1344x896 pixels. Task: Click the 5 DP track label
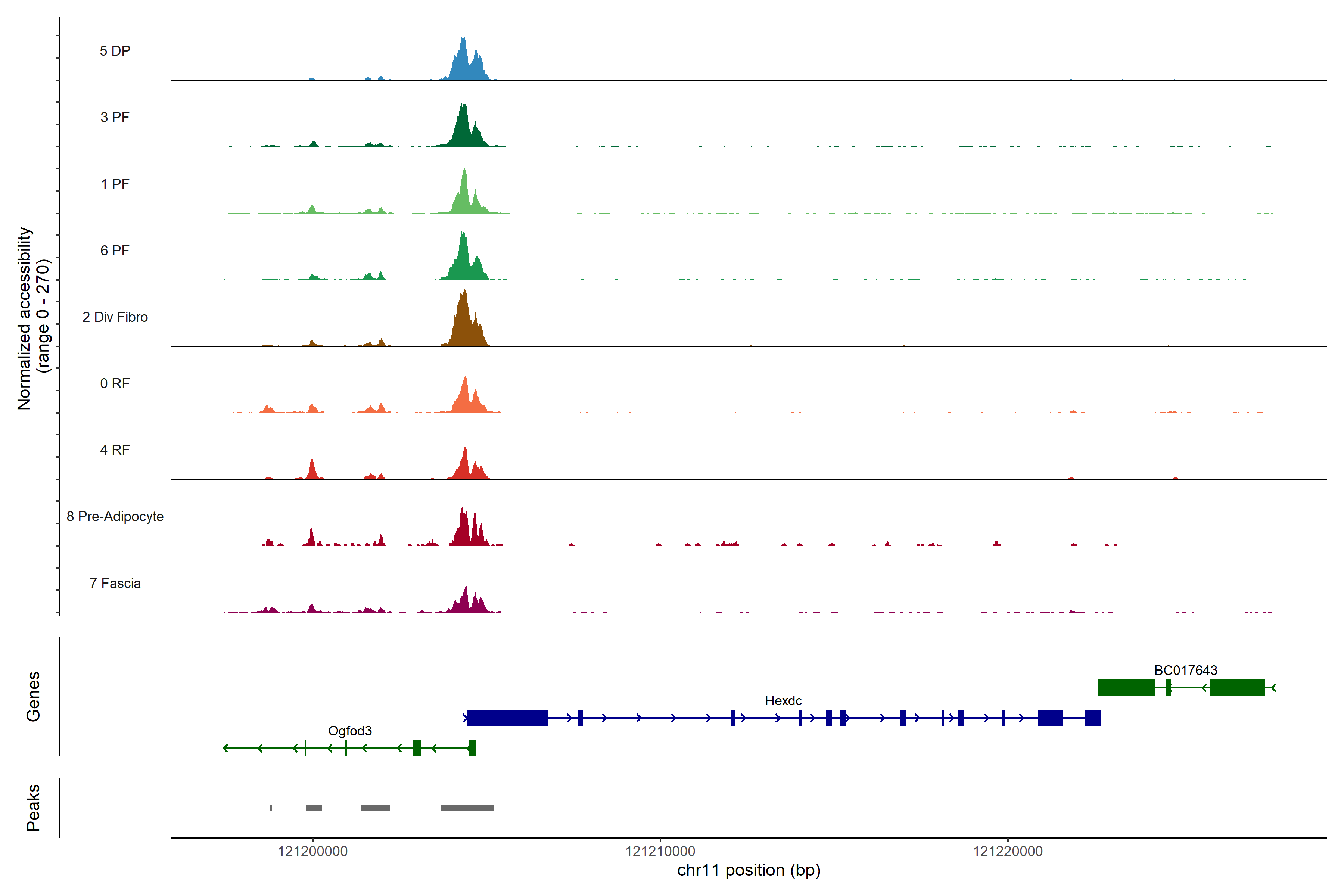tap(115, 51)
